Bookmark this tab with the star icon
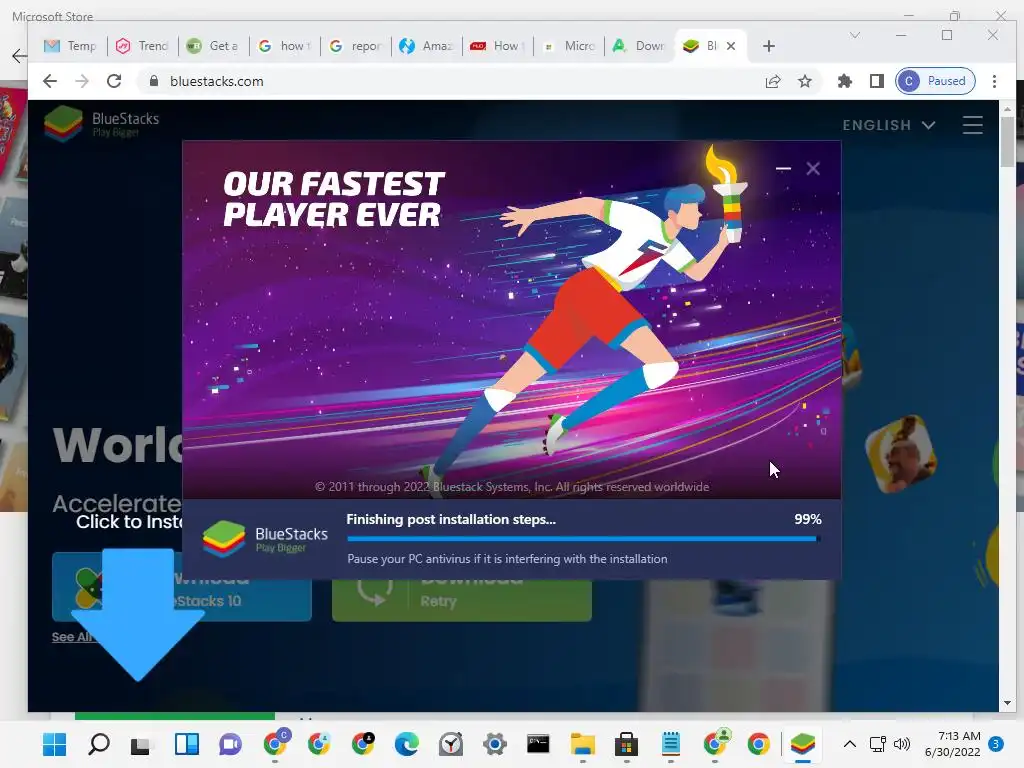 [805, 81]
